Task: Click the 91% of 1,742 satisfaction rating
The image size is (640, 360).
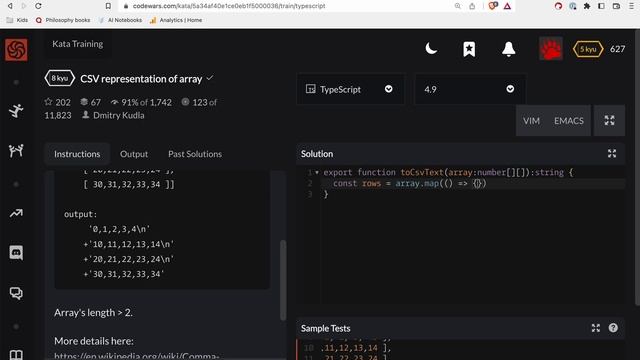Action: [141, 102]
